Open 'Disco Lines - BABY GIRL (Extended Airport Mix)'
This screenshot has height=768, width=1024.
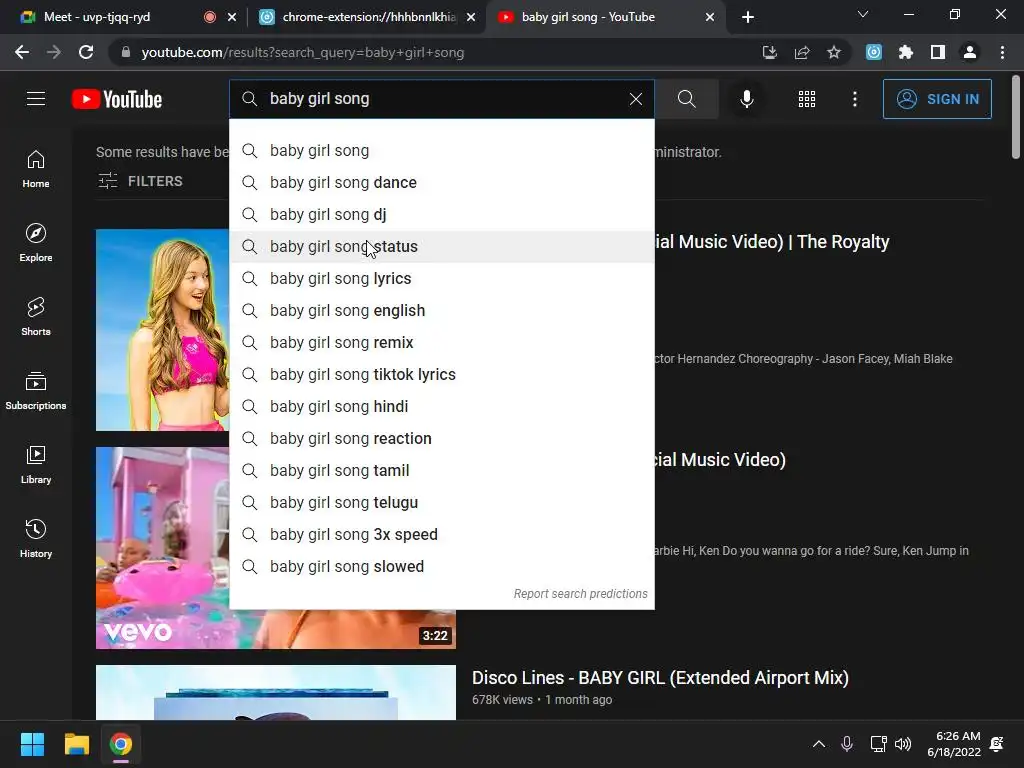(x=660, y=678)
